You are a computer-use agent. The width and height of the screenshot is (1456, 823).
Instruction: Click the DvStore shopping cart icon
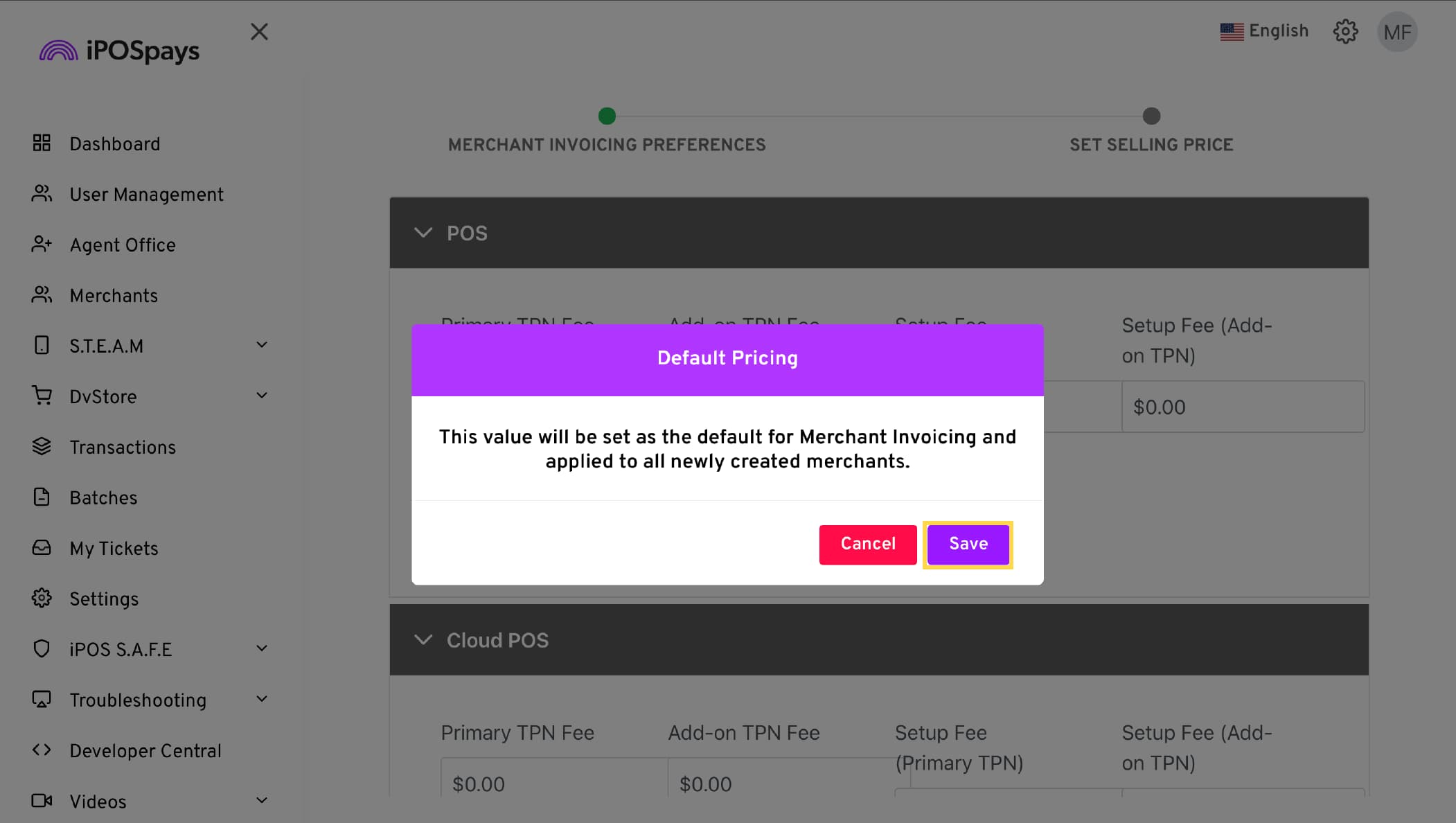42,396
